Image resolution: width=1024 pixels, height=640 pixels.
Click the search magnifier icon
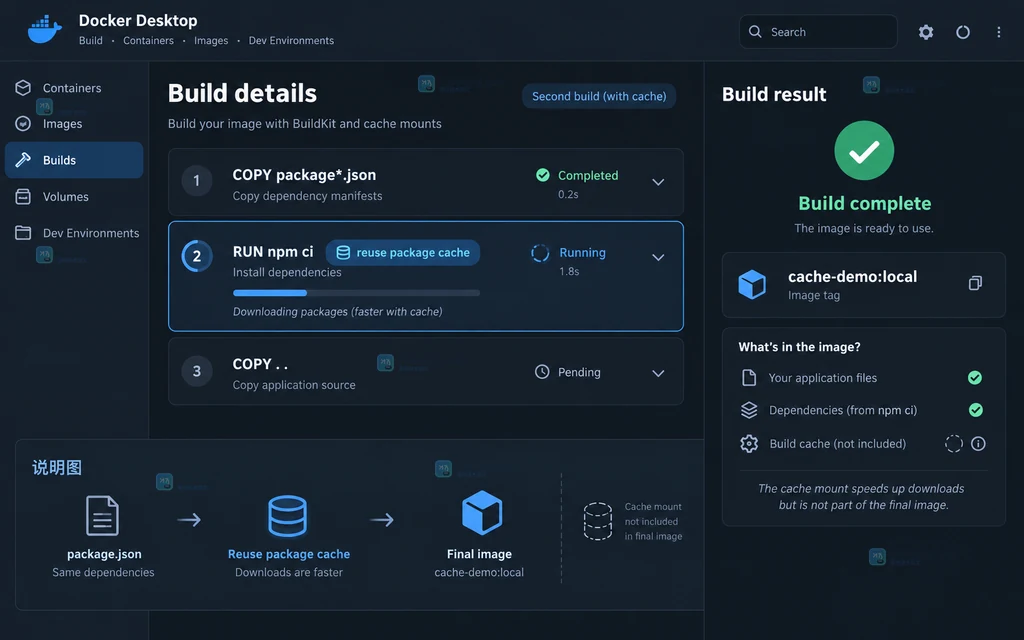point(755,31)
